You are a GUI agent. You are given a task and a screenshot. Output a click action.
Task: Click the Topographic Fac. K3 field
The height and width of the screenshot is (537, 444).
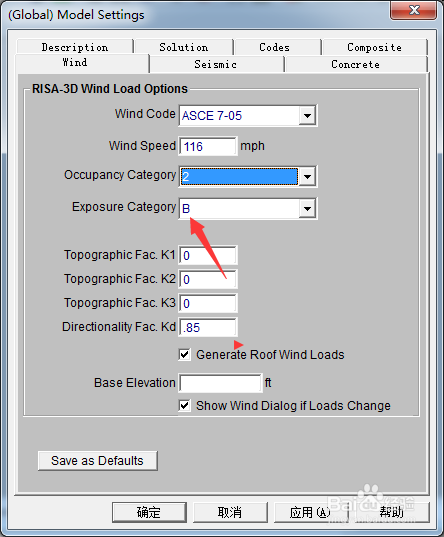click(x=208, y=303)
